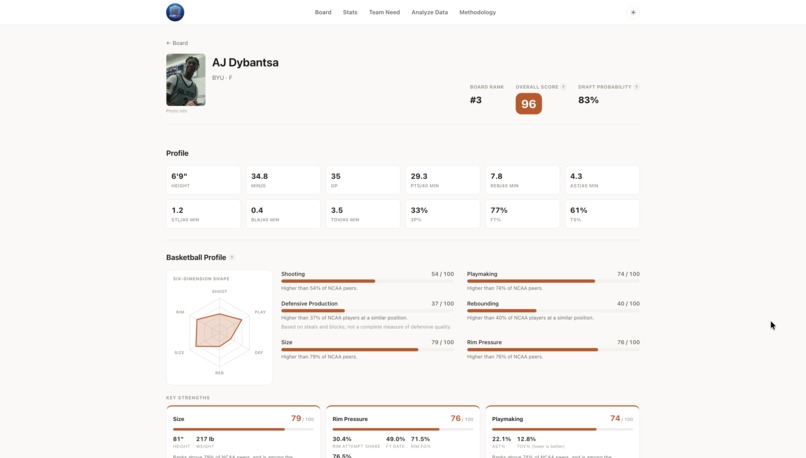This screenshot has height=458, width=806.
Task: Click the Profile section heading
Action: tap(177, 153)
